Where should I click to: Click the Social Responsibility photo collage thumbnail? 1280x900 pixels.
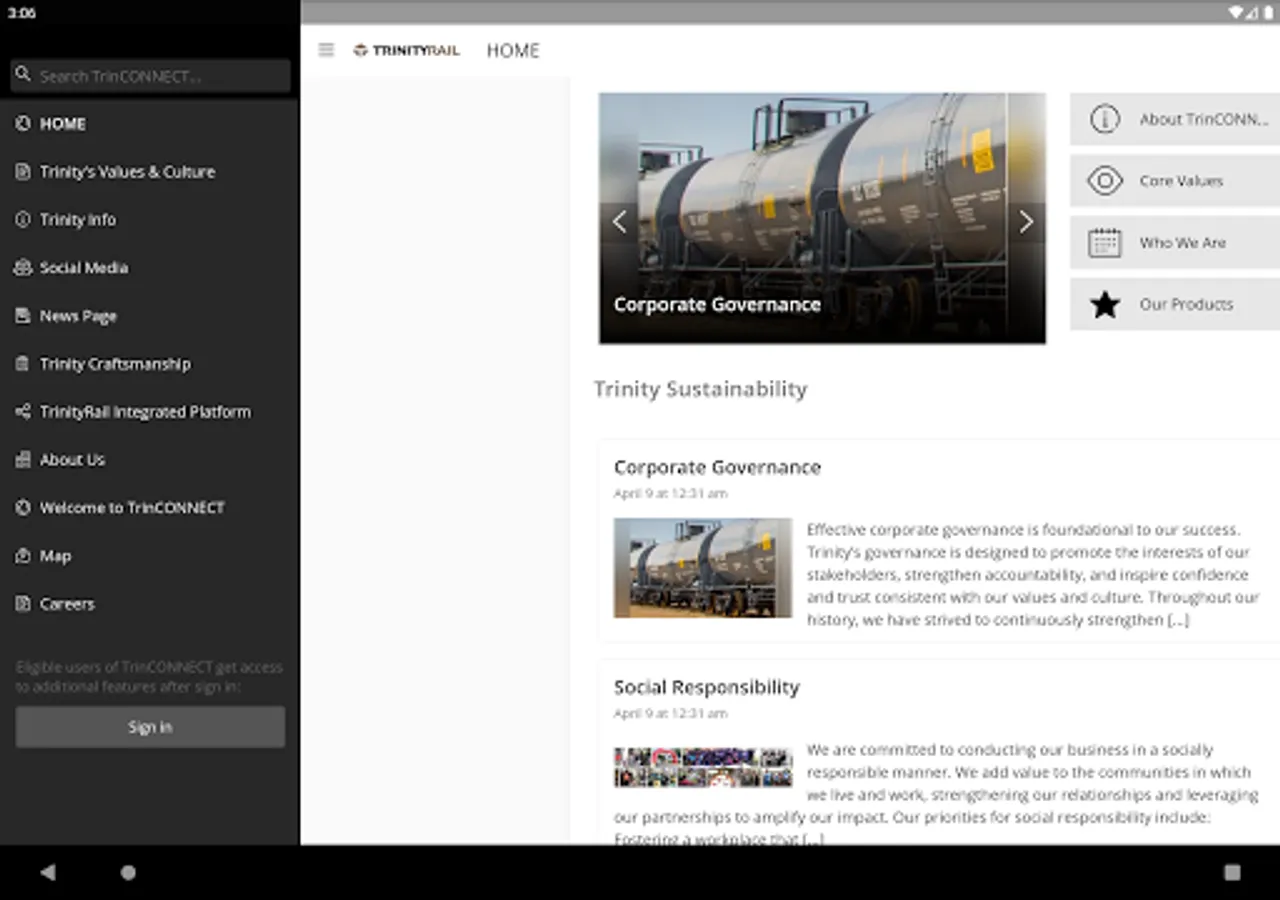(x=702, y=767)
